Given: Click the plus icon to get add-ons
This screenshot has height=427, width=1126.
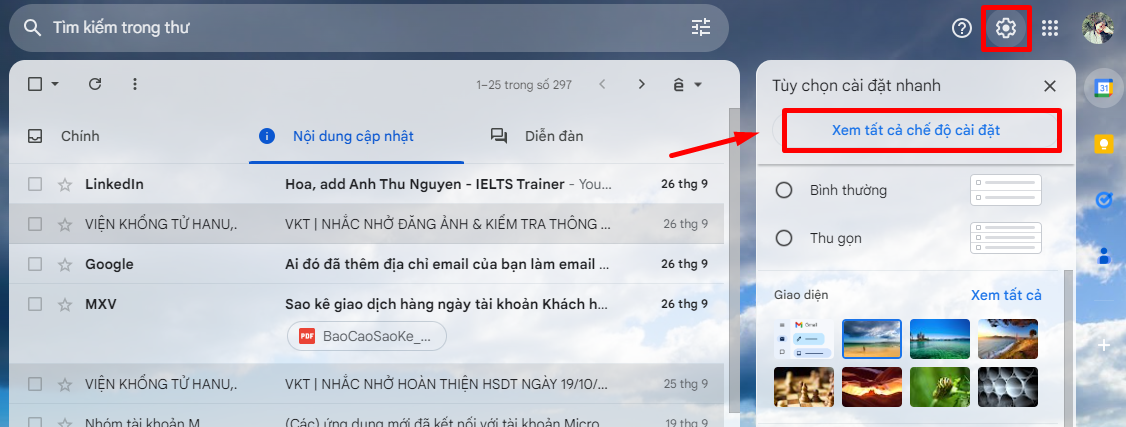Looking at the screenshot, I should click(1104, 346).
